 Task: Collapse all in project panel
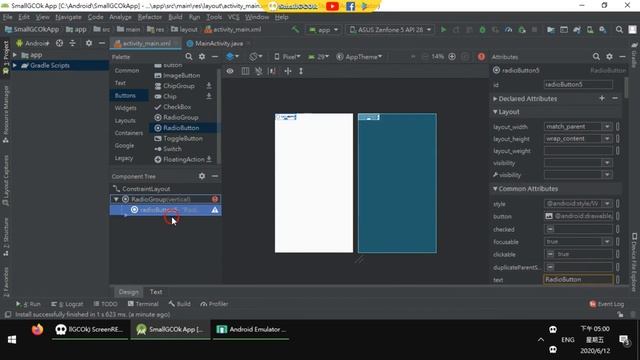click(72, 43)
